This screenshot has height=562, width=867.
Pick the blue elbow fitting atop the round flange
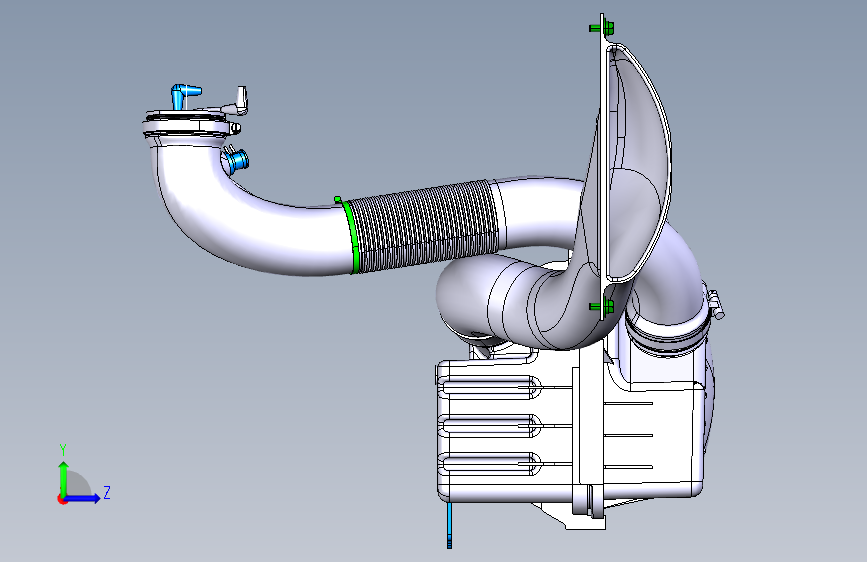pyautogui.click(x=184, y=96)
